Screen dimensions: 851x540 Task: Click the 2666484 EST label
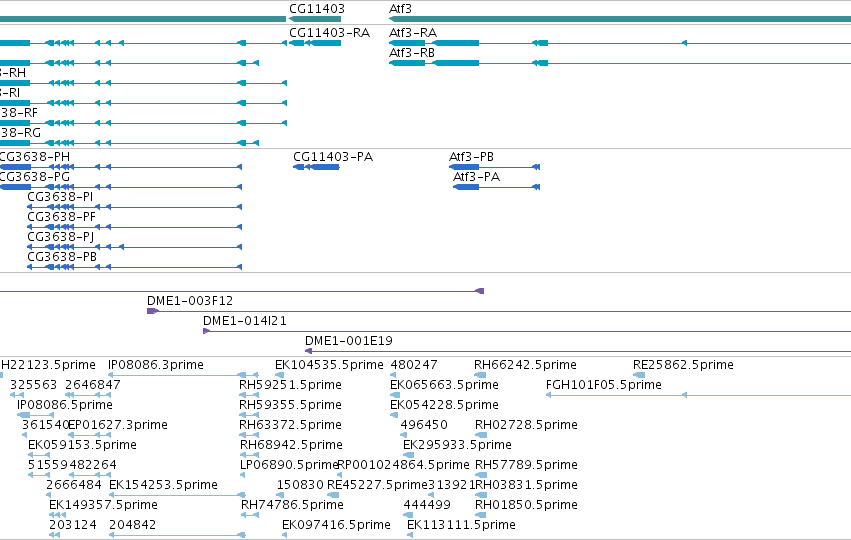[x=74, y=485]
